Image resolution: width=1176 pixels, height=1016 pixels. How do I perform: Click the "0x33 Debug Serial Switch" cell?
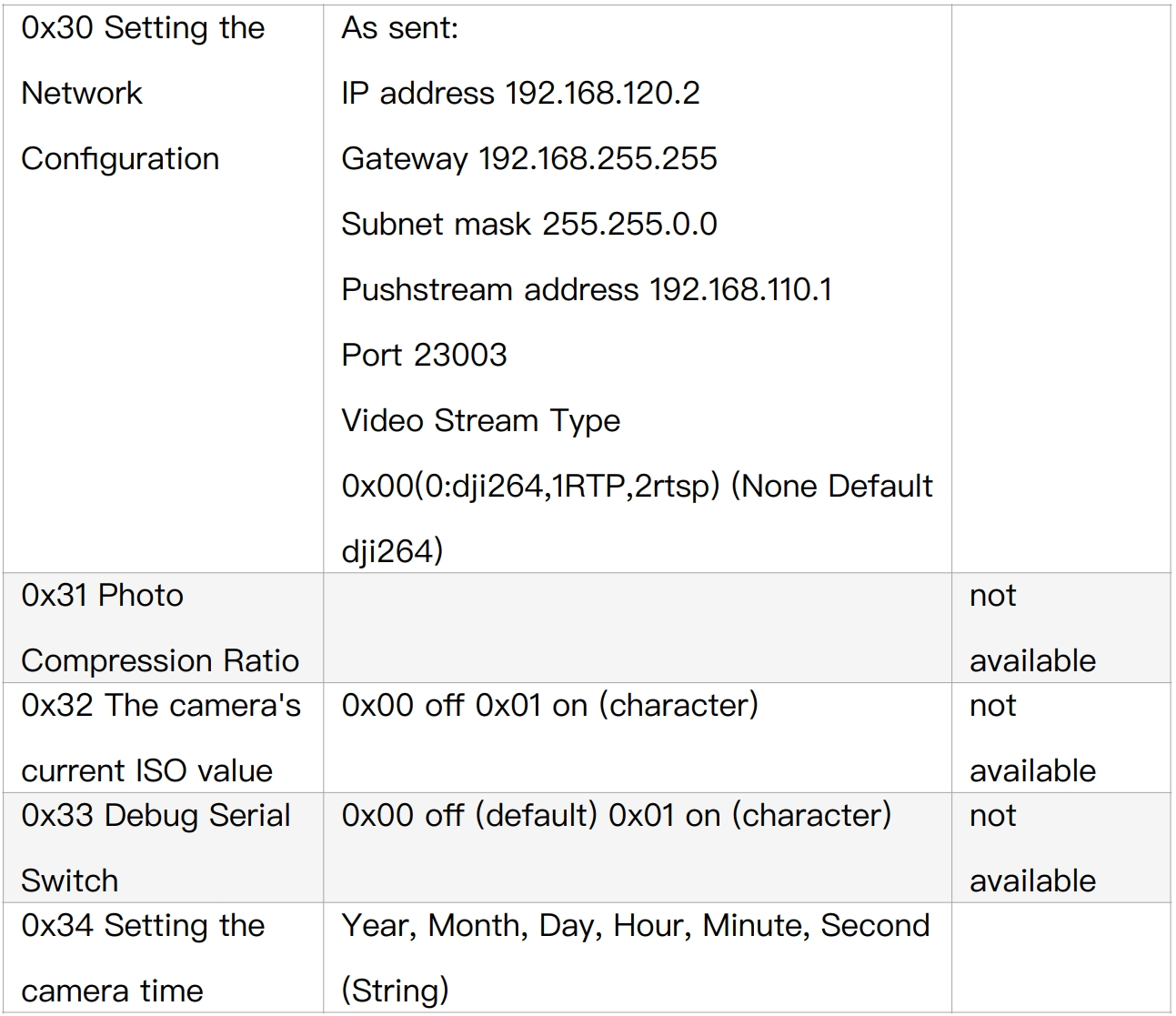tap(156, 848)
